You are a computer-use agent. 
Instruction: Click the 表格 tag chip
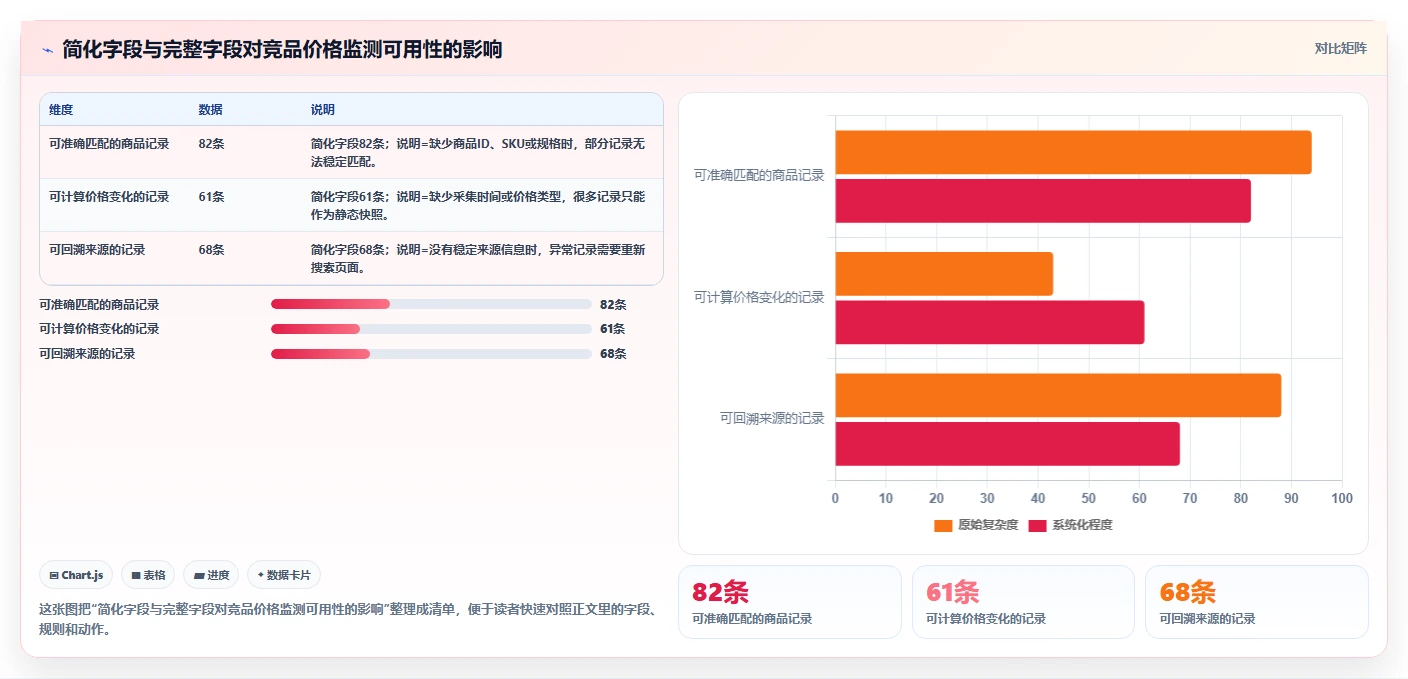click(x=148, y=575)
